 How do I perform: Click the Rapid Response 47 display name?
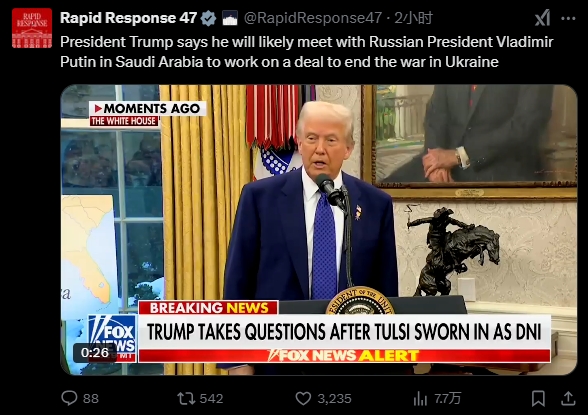128,18
